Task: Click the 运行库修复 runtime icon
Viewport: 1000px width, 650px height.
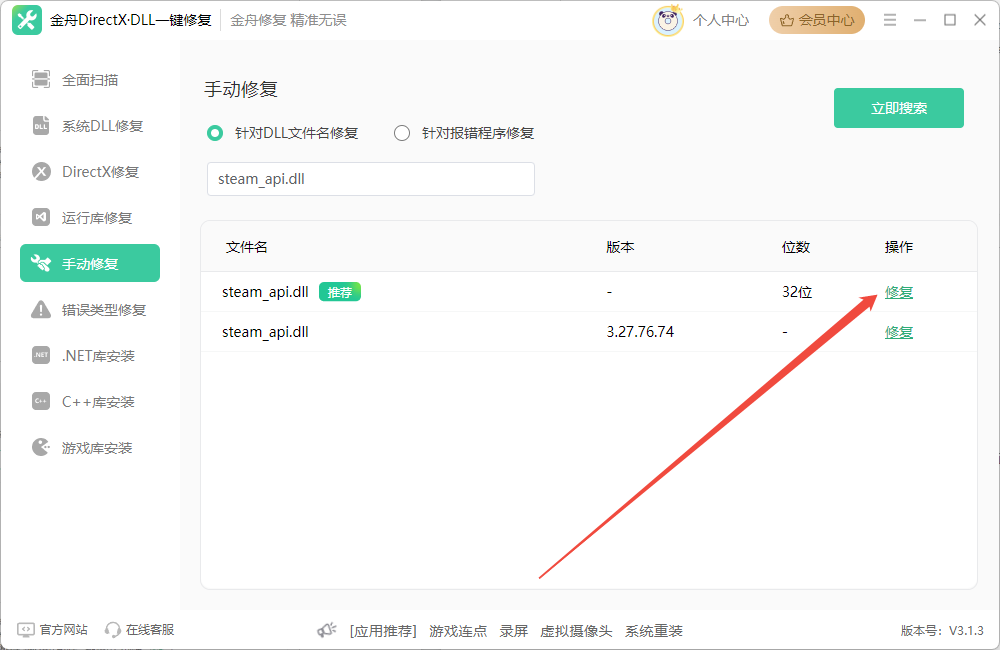Action: point(41,218)
